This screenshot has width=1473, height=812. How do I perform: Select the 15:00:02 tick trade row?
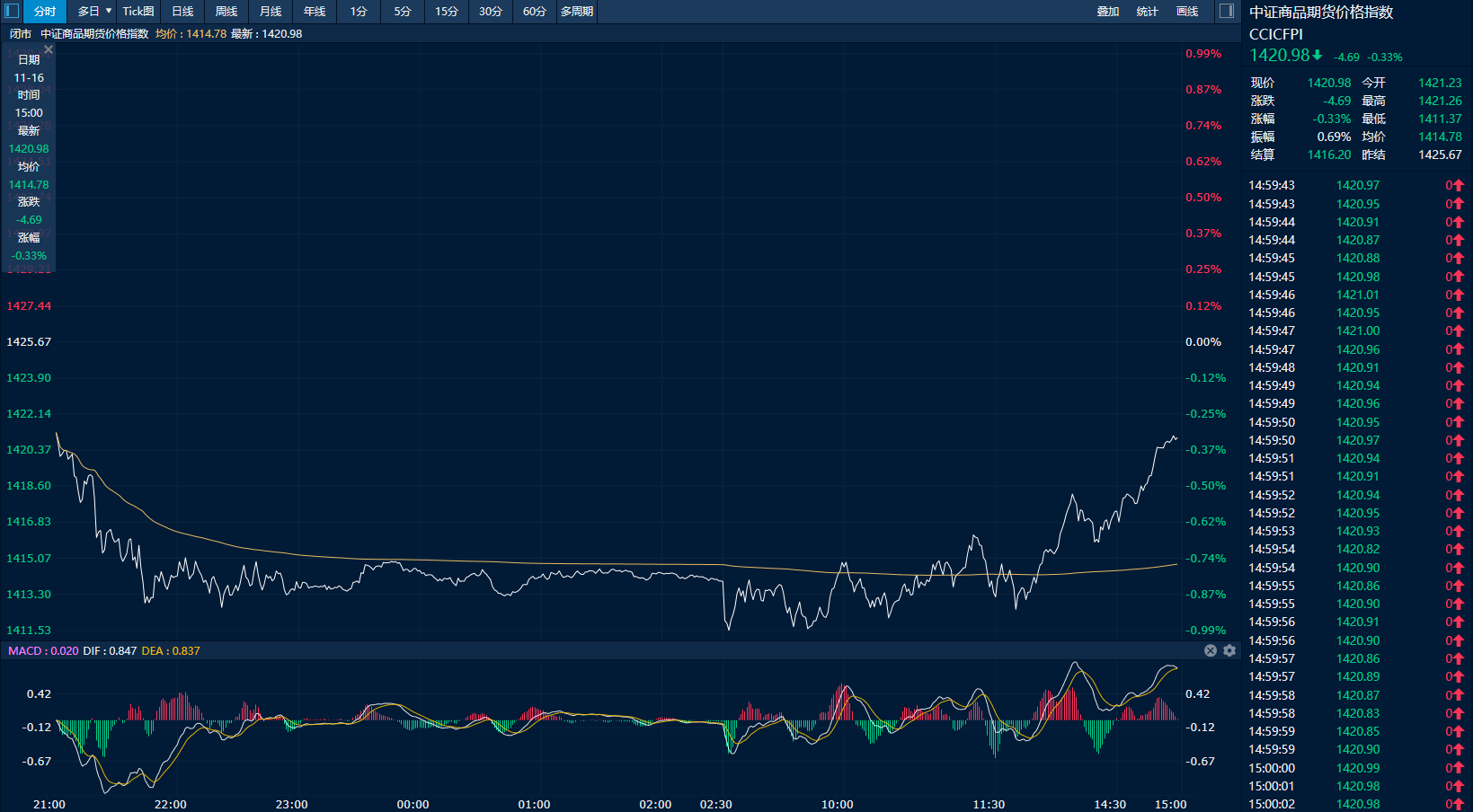click(x=1355, y=804)
